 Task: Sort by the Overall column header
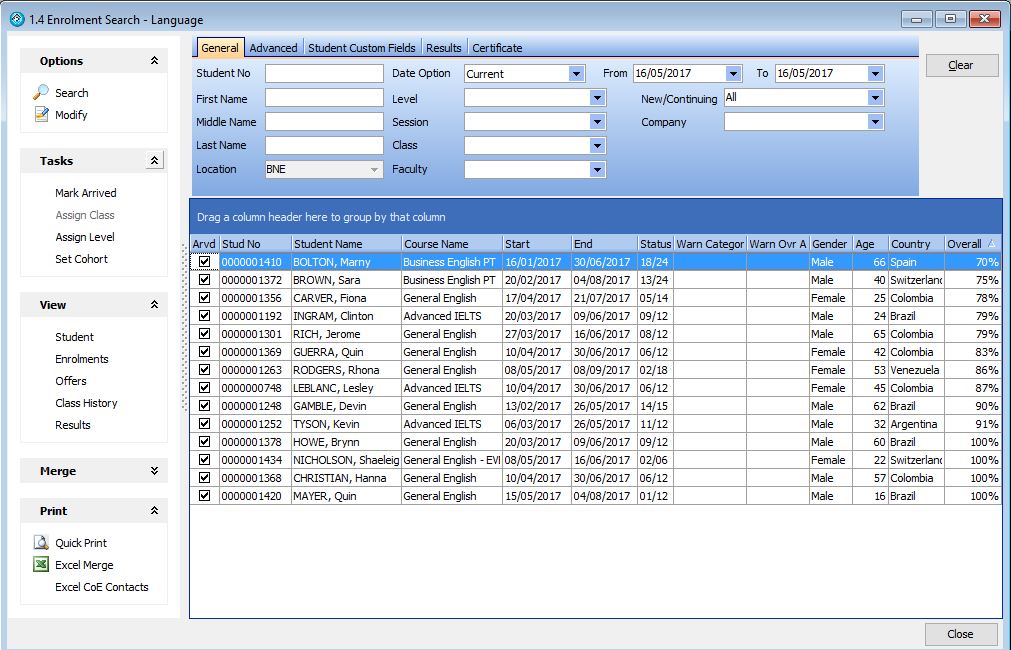965,244
